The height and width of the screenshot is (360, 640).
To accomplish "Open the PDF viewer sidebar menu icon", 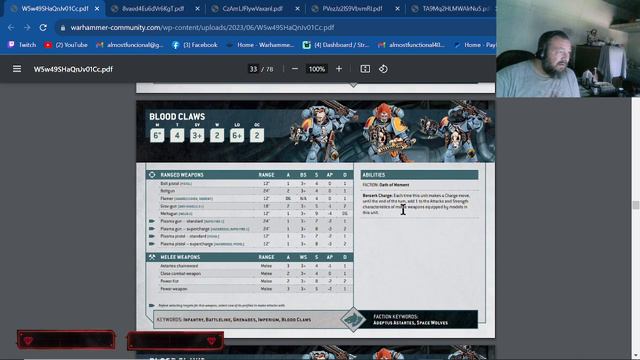I will click(x=17, y=69).
